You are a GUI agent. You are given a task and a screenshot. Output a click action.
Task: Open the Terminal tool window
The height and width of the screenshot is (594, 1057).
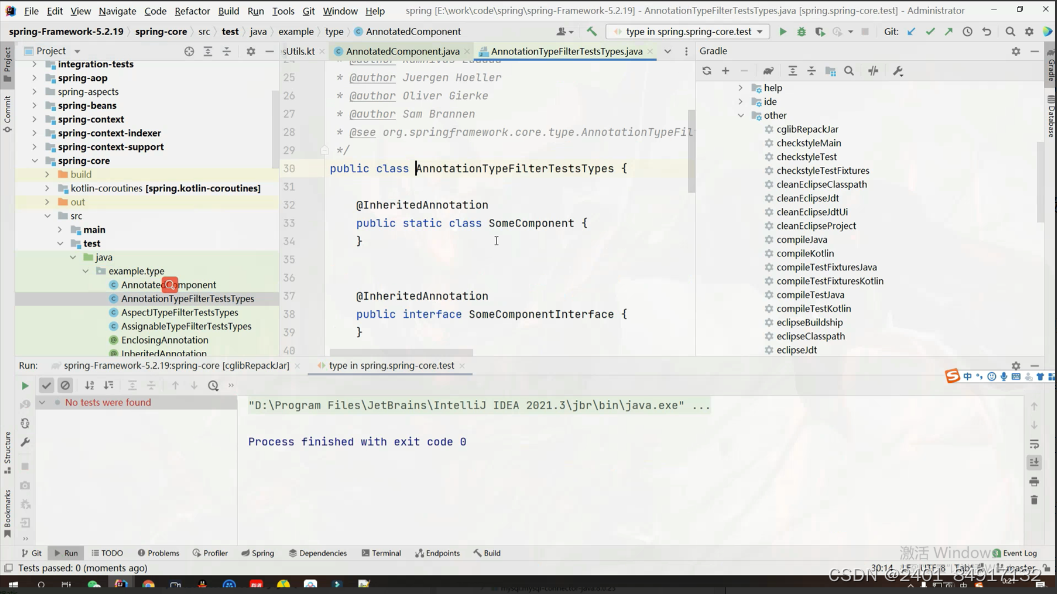[x=381, y=553]
